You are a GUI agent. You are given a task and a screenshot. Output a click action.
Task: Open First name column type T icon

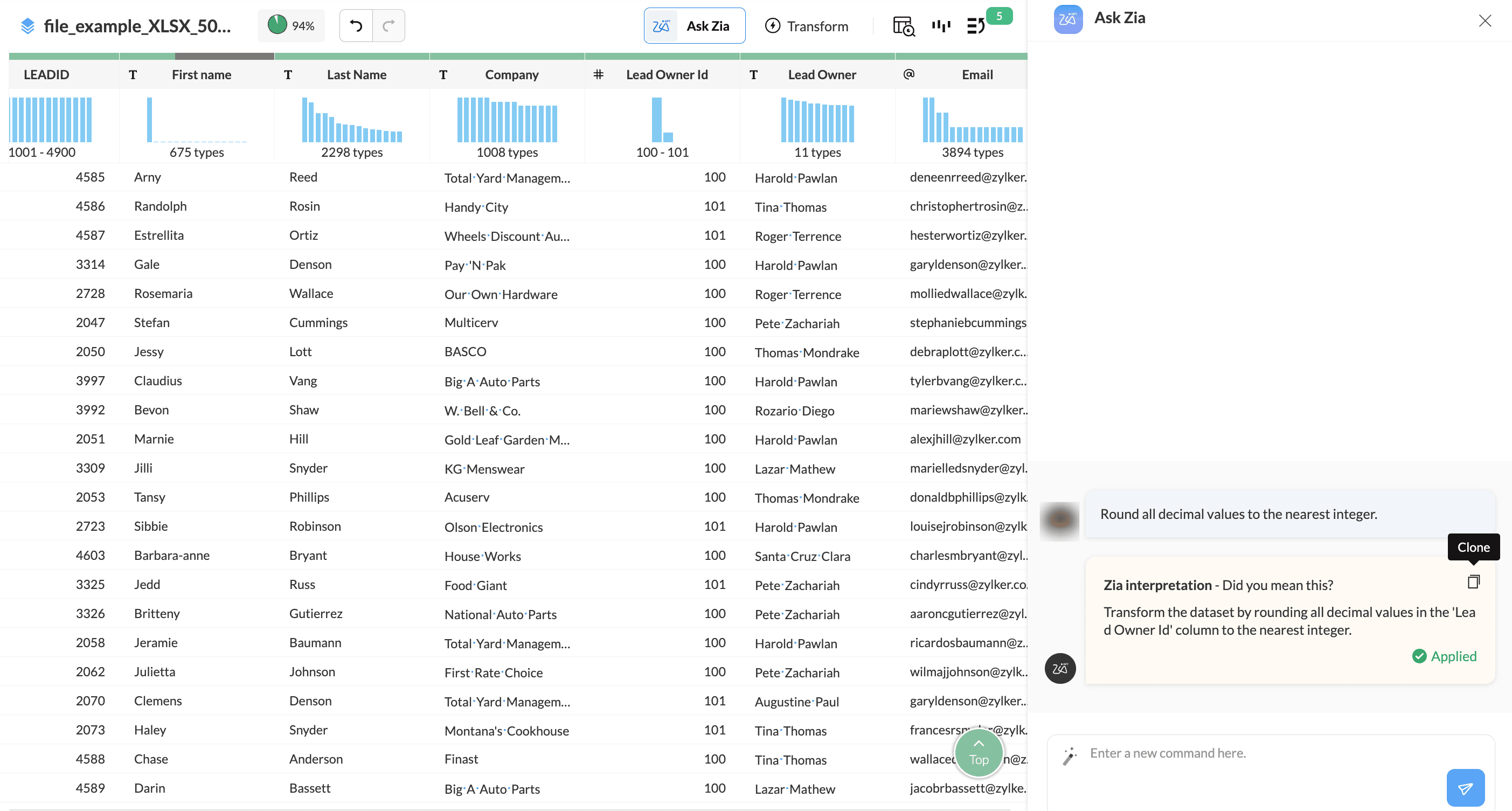pos(133,74)
